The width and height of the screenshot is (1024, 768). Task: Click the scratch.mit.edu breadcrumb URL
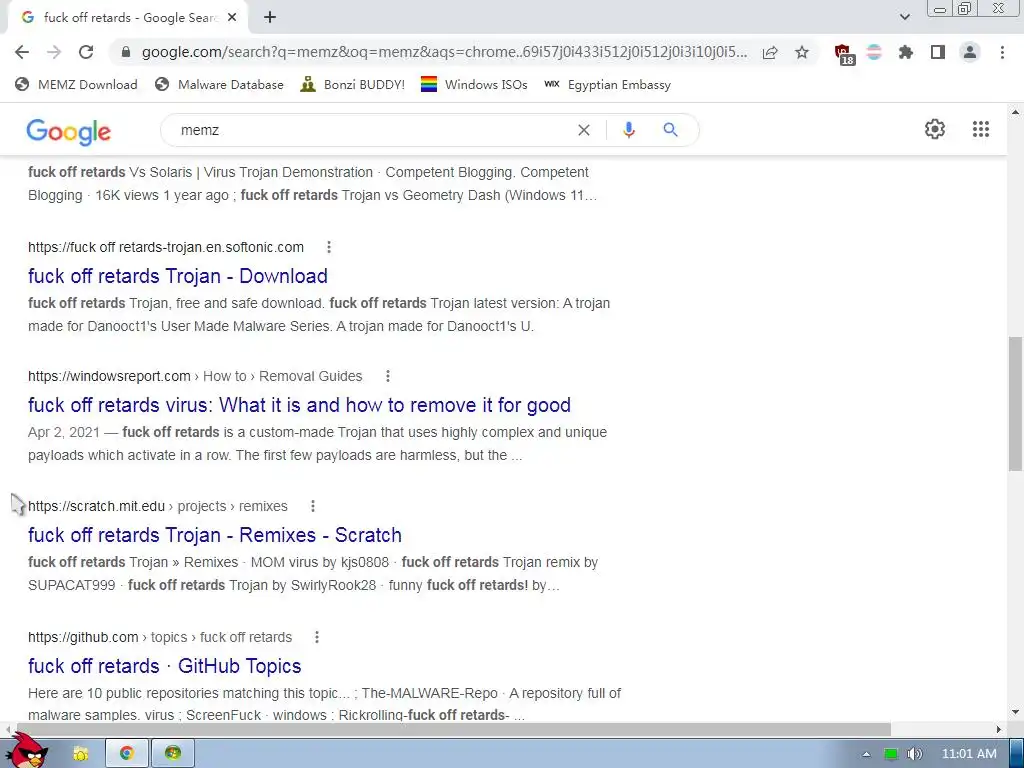click(x=158, y=506)
